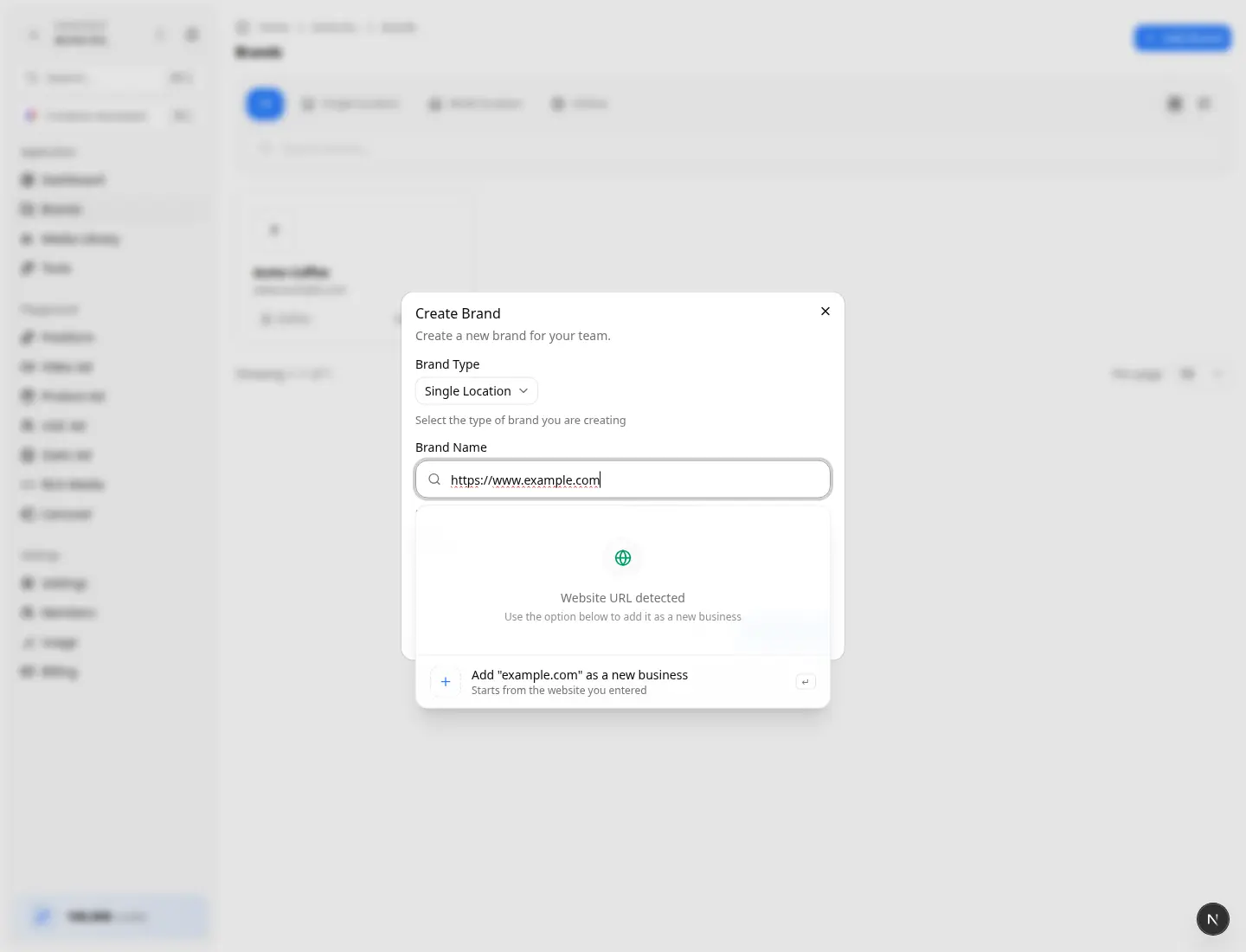Click "Select the type of brand" helper text

521,421
